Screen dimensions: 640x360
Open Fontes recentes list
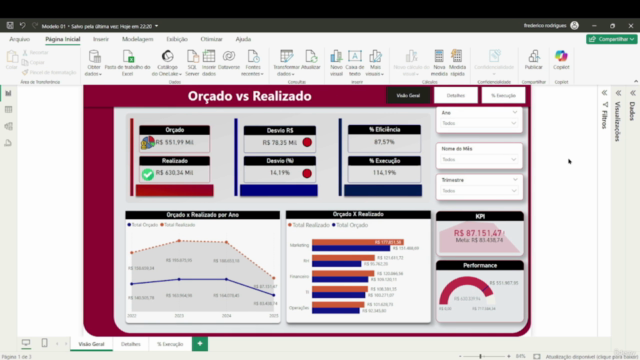pos(252,62)
